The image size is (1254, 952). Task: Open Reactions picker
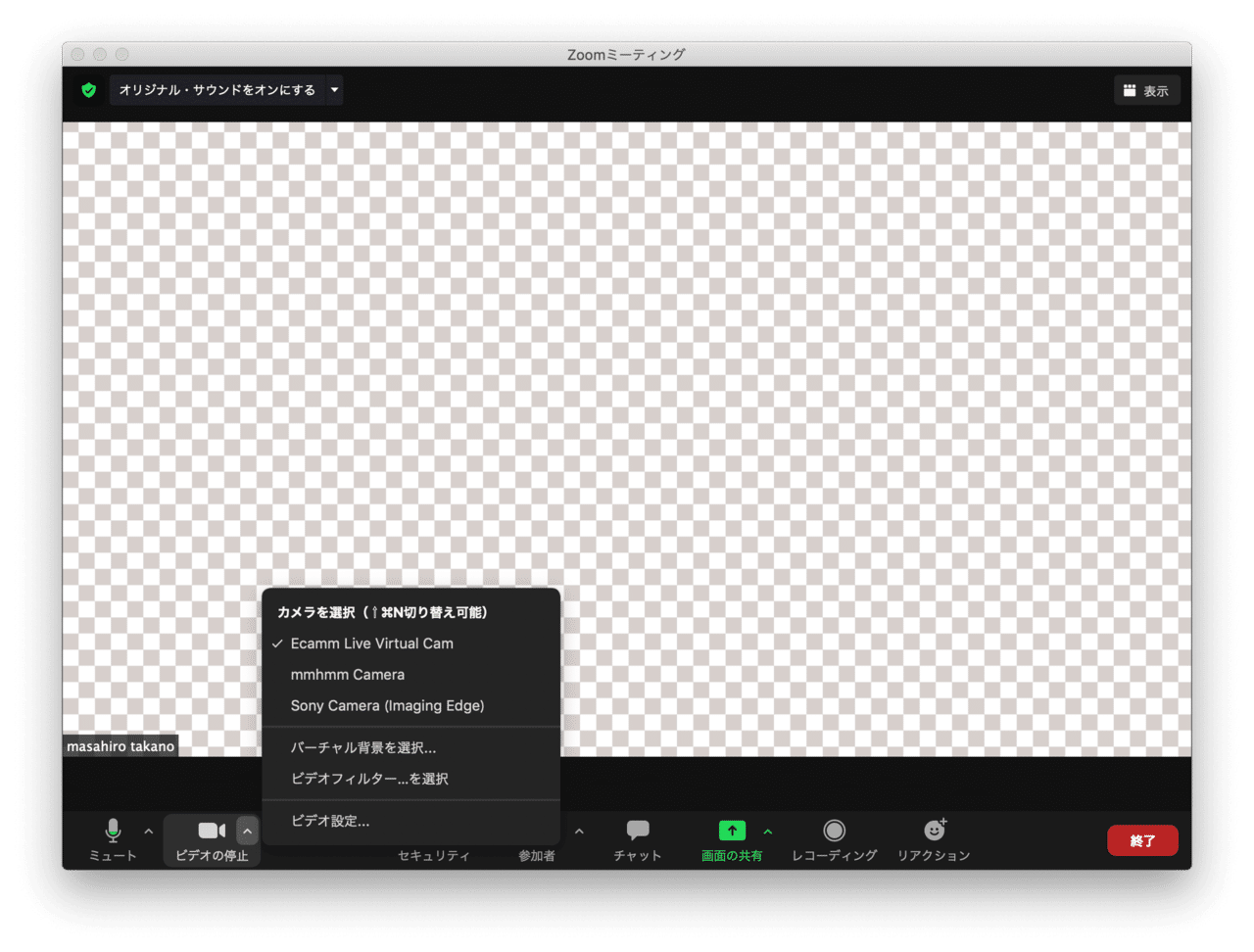pos(934,840)
